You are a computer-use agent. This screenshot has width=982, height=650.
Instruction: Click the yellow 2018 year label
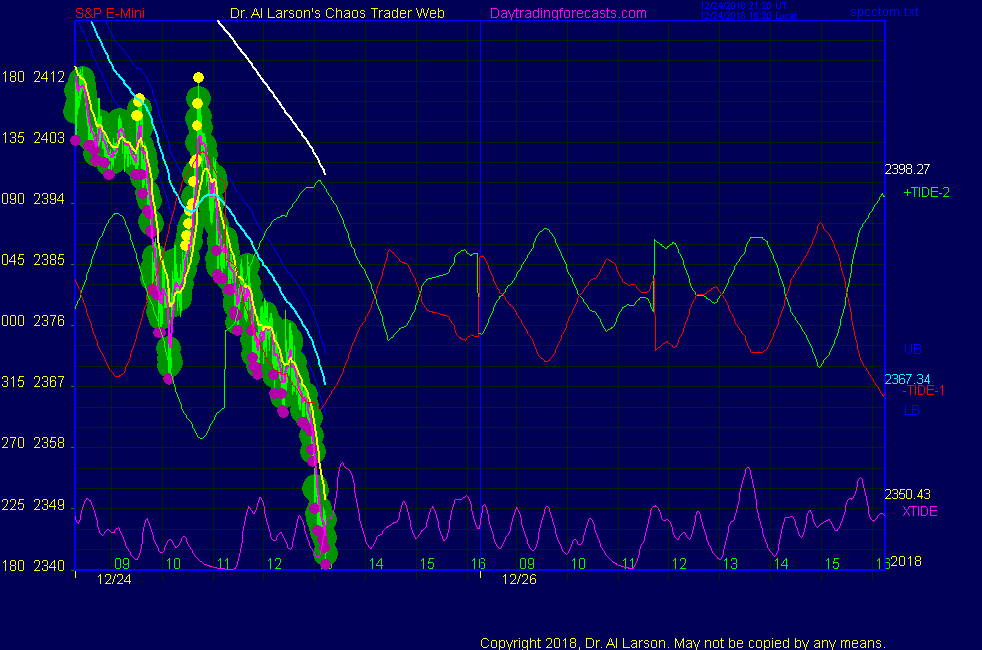[906, 561]
